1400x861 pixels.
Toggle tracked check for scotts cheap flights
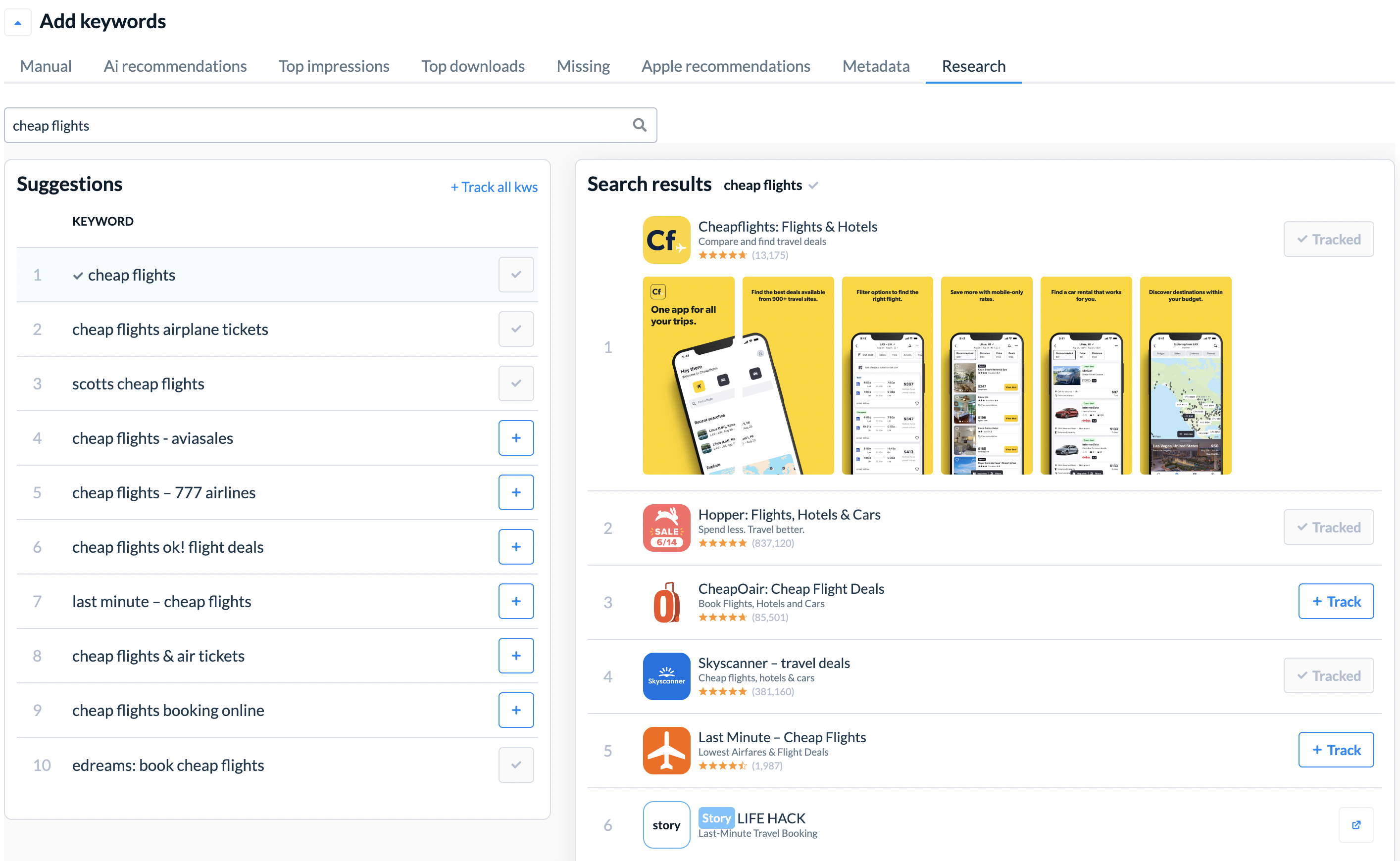pos(516,383)
